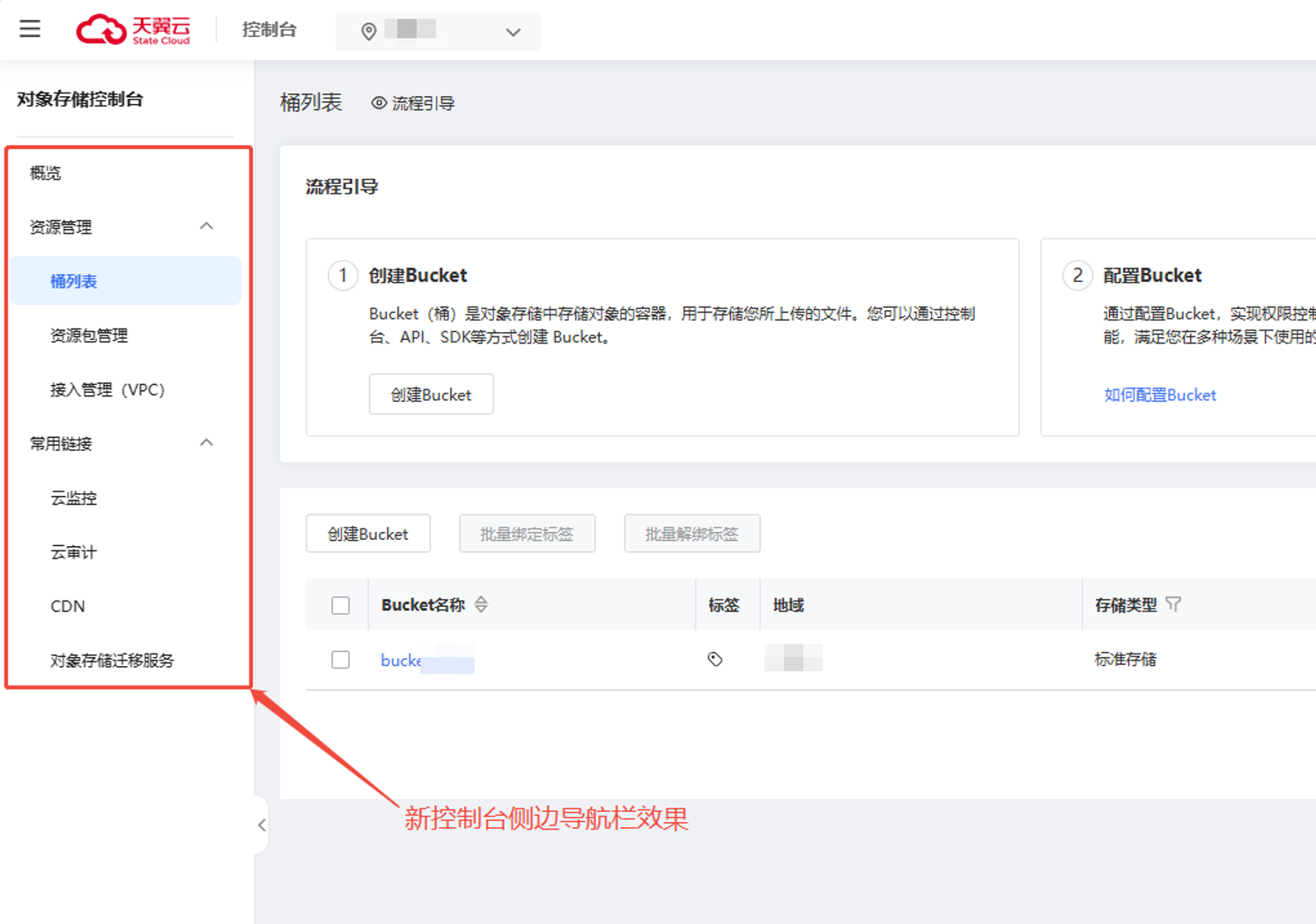Filter the 存储类型 column
The image size is (1316, 924).
[1173, 604]
